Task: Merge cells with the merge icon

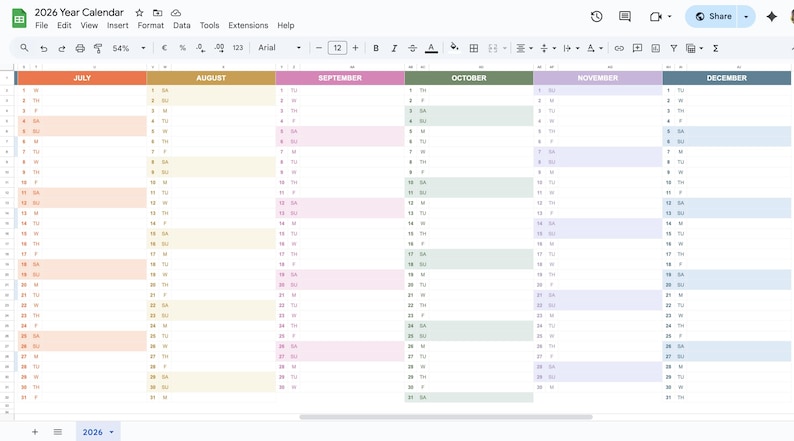Action: pyautogui.click(x=493, y=48)
